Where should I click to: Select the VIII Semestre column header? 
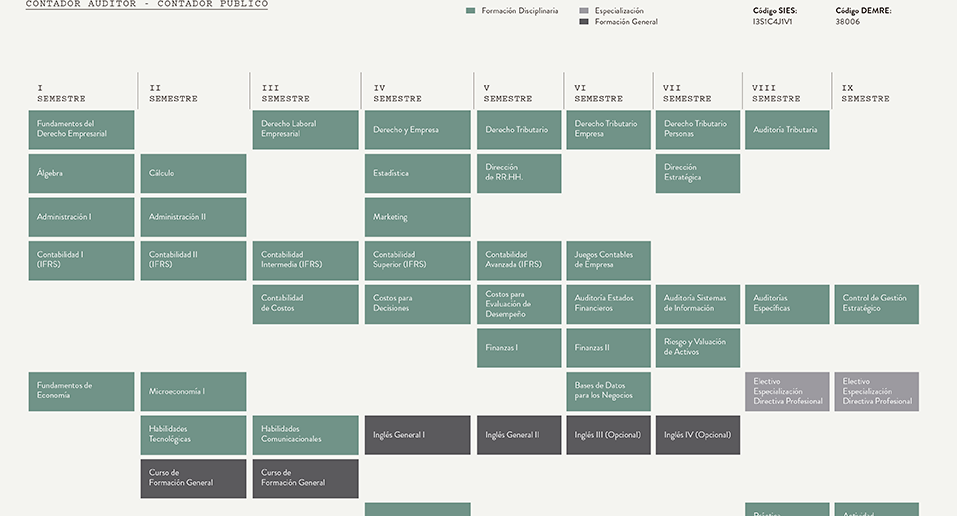point(776,93)
